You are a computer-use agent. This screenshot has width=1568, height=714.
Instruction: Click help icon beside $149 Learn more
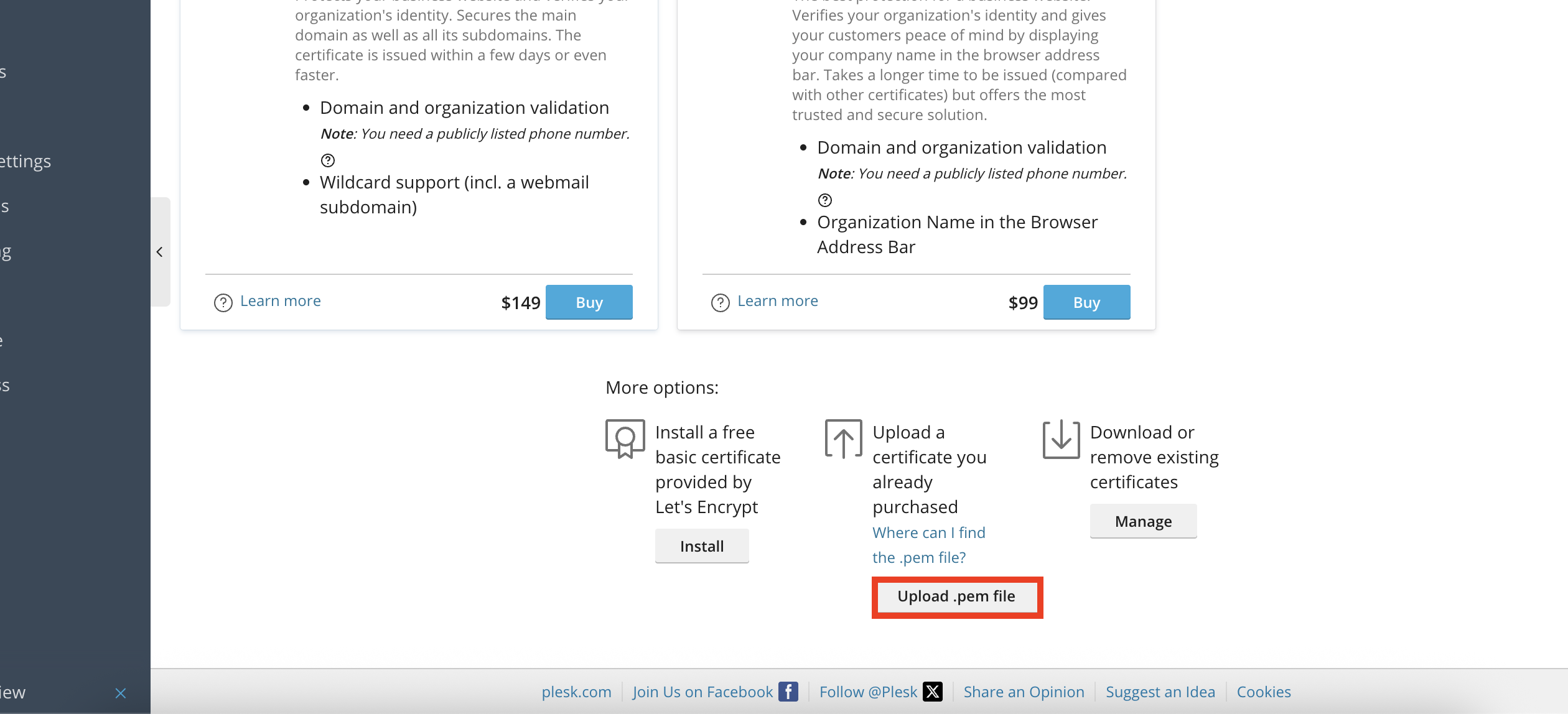(x=223, y=303)
